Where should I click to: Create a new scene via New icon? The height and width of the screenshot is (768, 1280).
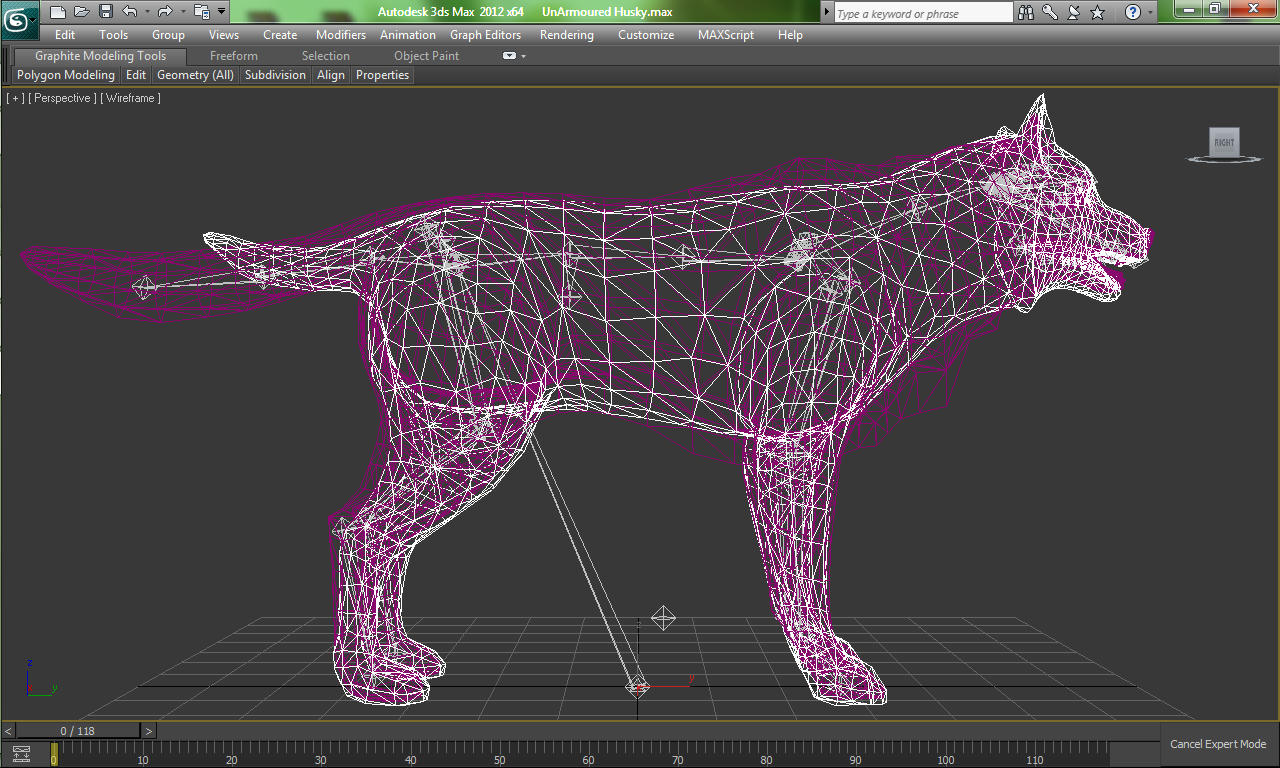pyautogui.click(x=57, y=12)
